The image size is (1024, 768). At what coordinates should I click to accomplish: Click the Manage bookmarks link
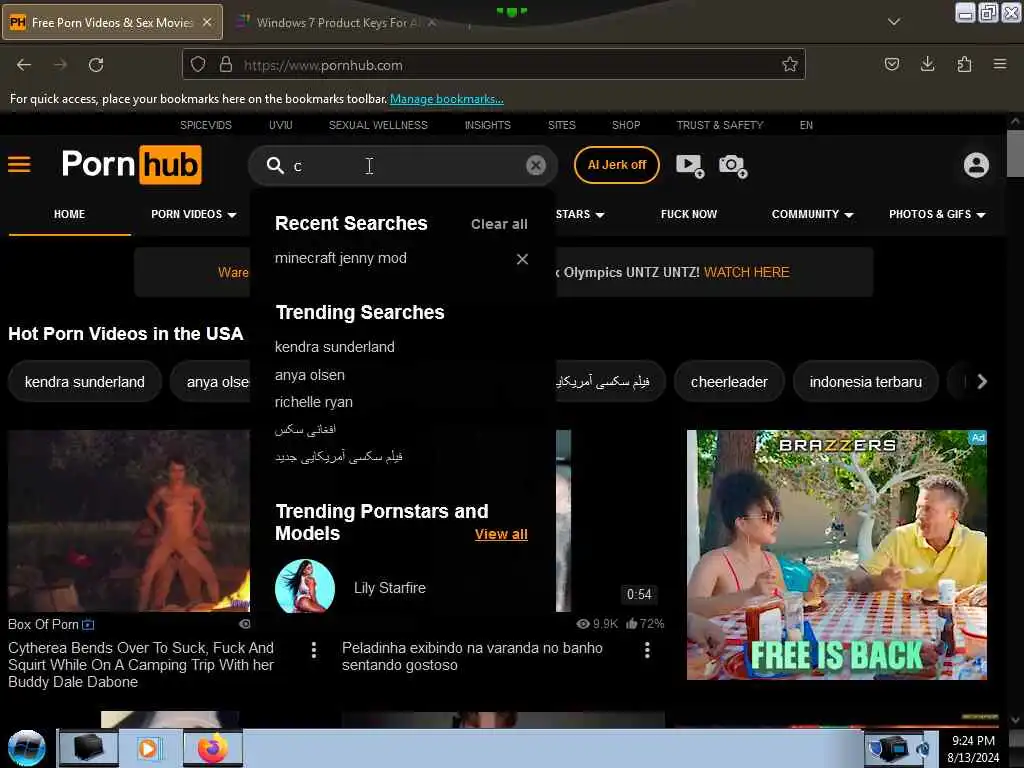pos(447,99)
